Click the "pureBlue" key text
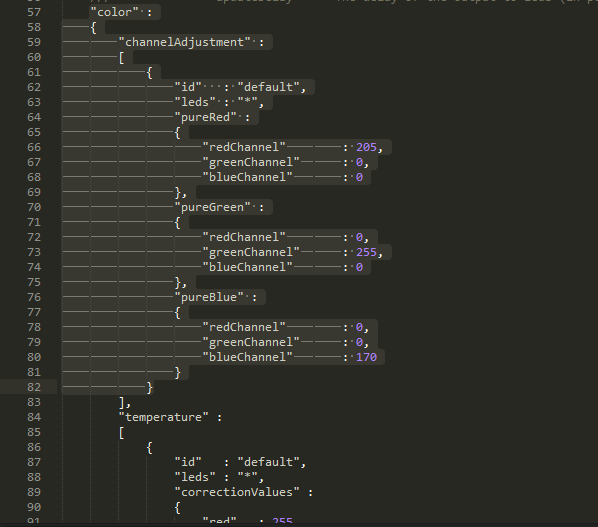The height and width of the screenshot is (527, 598). click(x=209, y=297)
